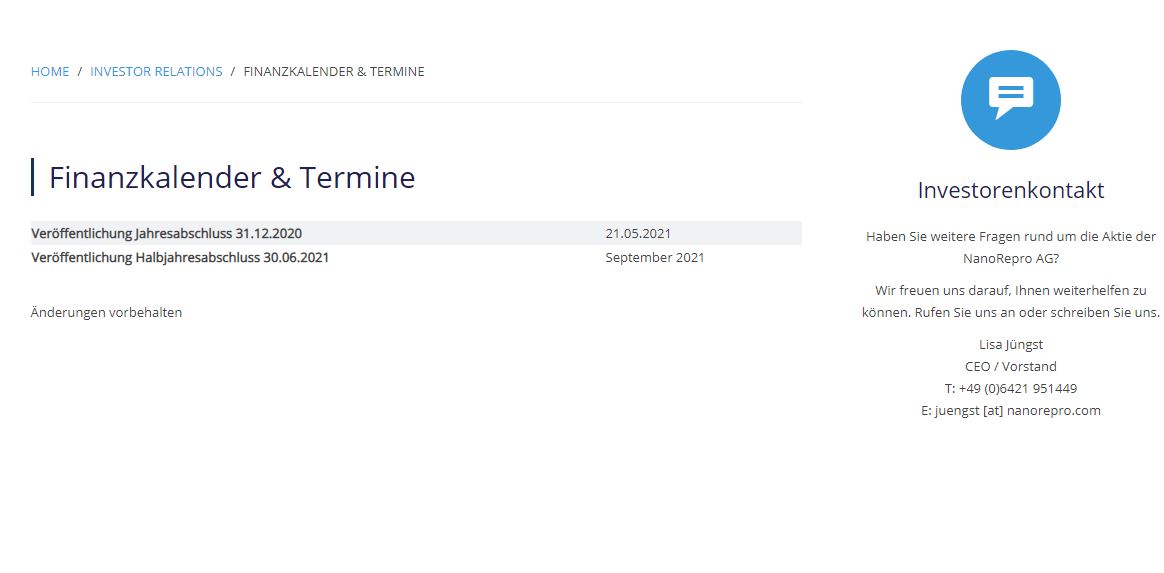Screen dimensions: 1164x573
Task: Click the email juengst [at] nanorepro.com
Action: (1010, 411)
